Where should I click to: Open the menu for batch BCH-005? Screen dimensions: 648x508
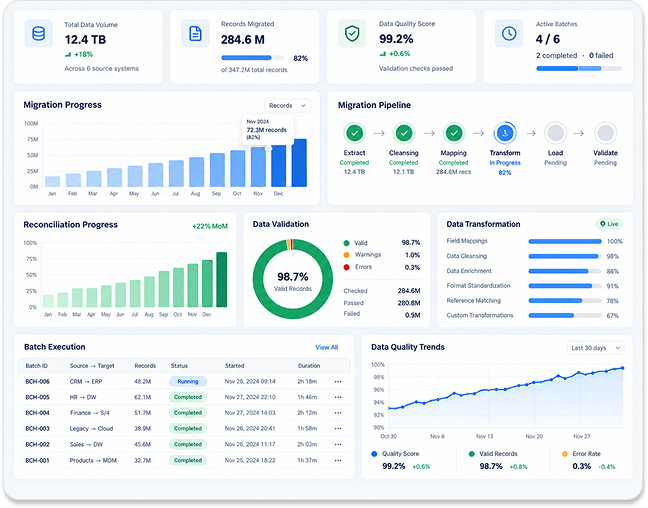click(338, 397)
